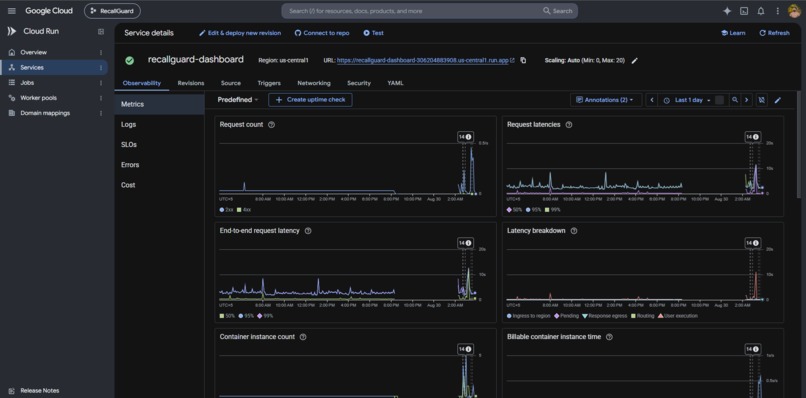Toggle Pending series in Latency breakdown legend
806x398 pixels.
[x=566, y=316]
